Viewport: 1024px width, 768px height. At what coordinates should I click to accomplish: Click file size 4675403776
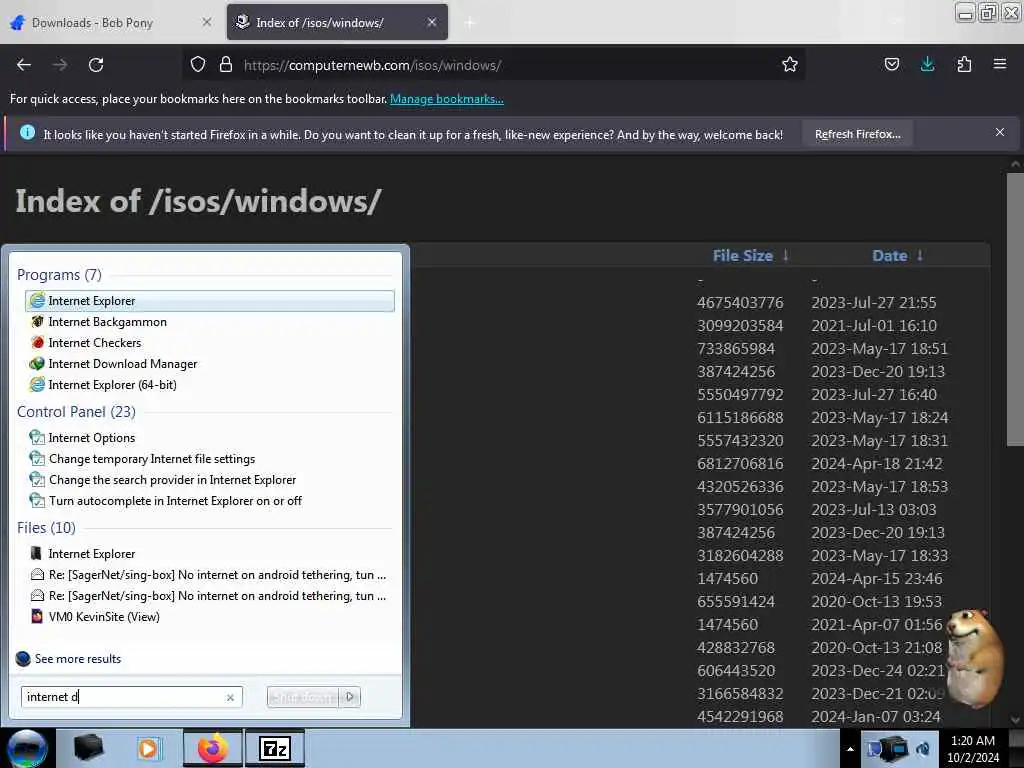[740, 303]
